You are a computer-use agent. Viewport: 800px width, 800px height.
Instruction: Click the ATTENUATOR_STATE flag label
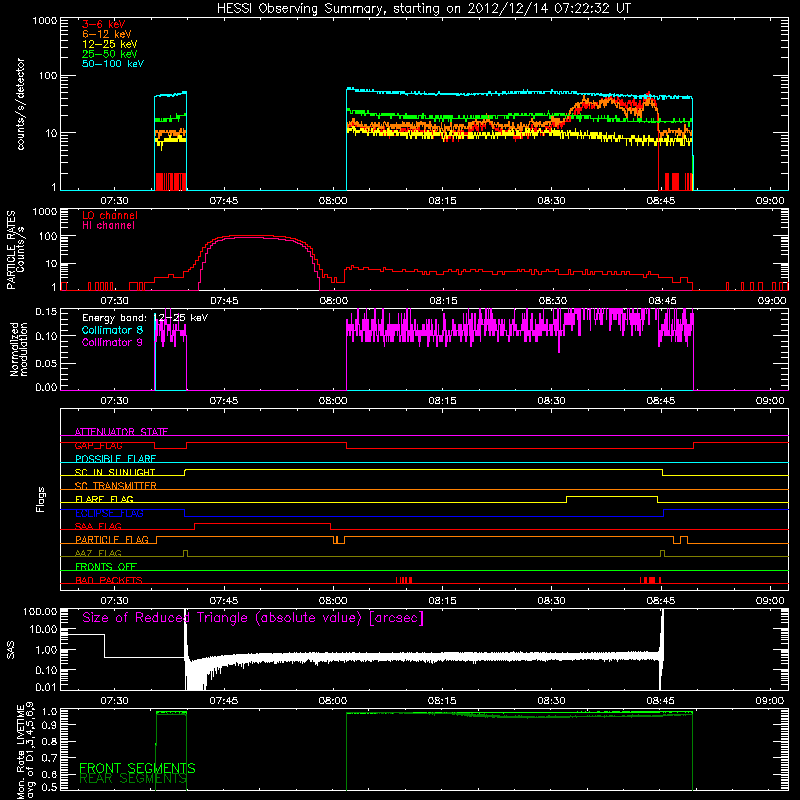[121, 432]
